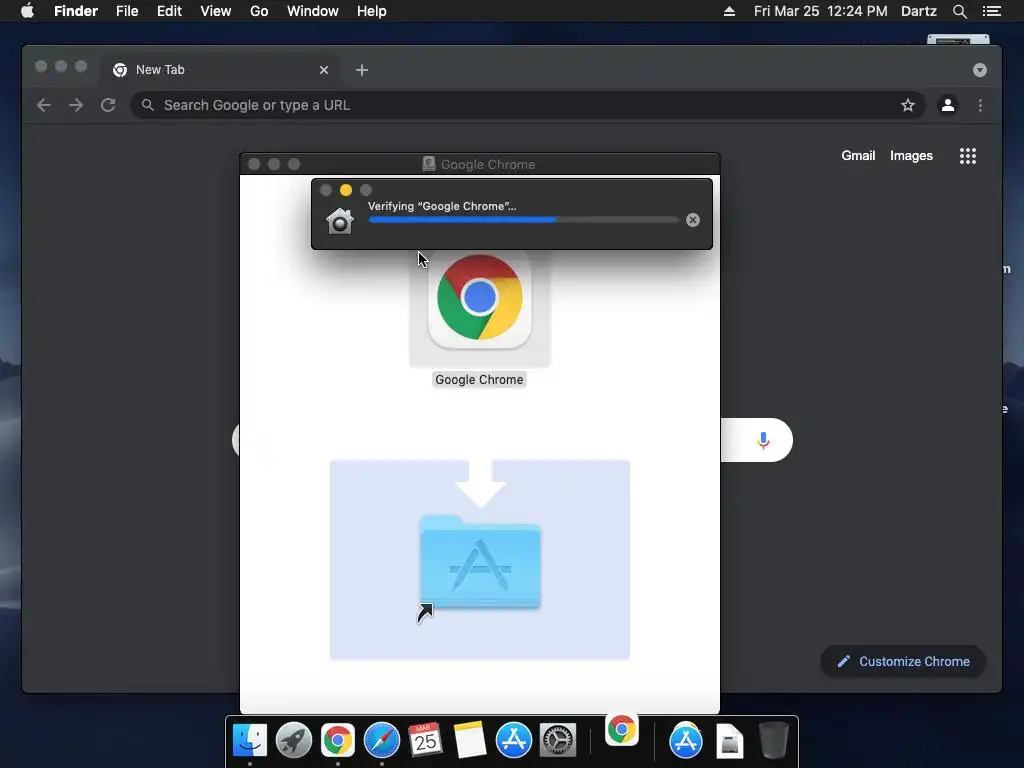The image size is (1024, 768).
Task: Click the date and time in menu bar
Action: pyautogui.click(x=820, y=11)
